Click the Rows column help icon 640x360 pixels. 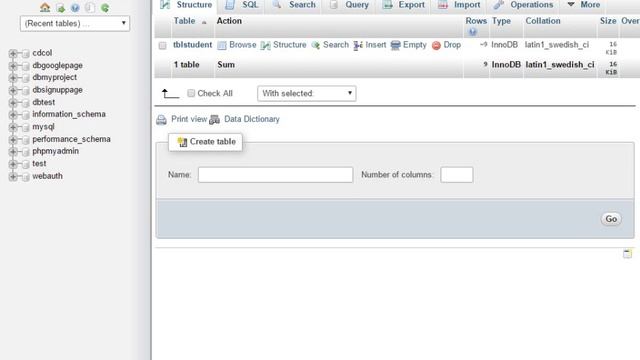(473, 32)
